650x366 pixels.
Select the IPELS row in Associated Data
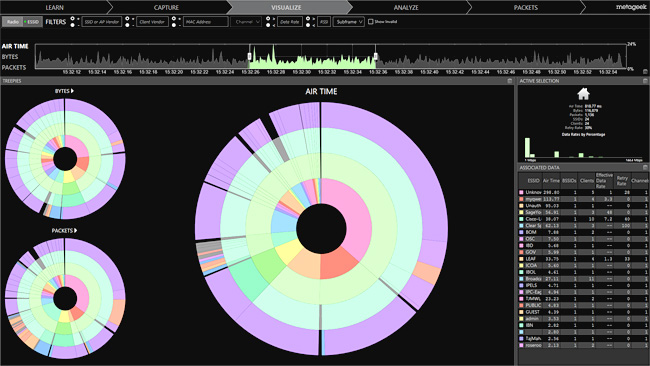583,285
